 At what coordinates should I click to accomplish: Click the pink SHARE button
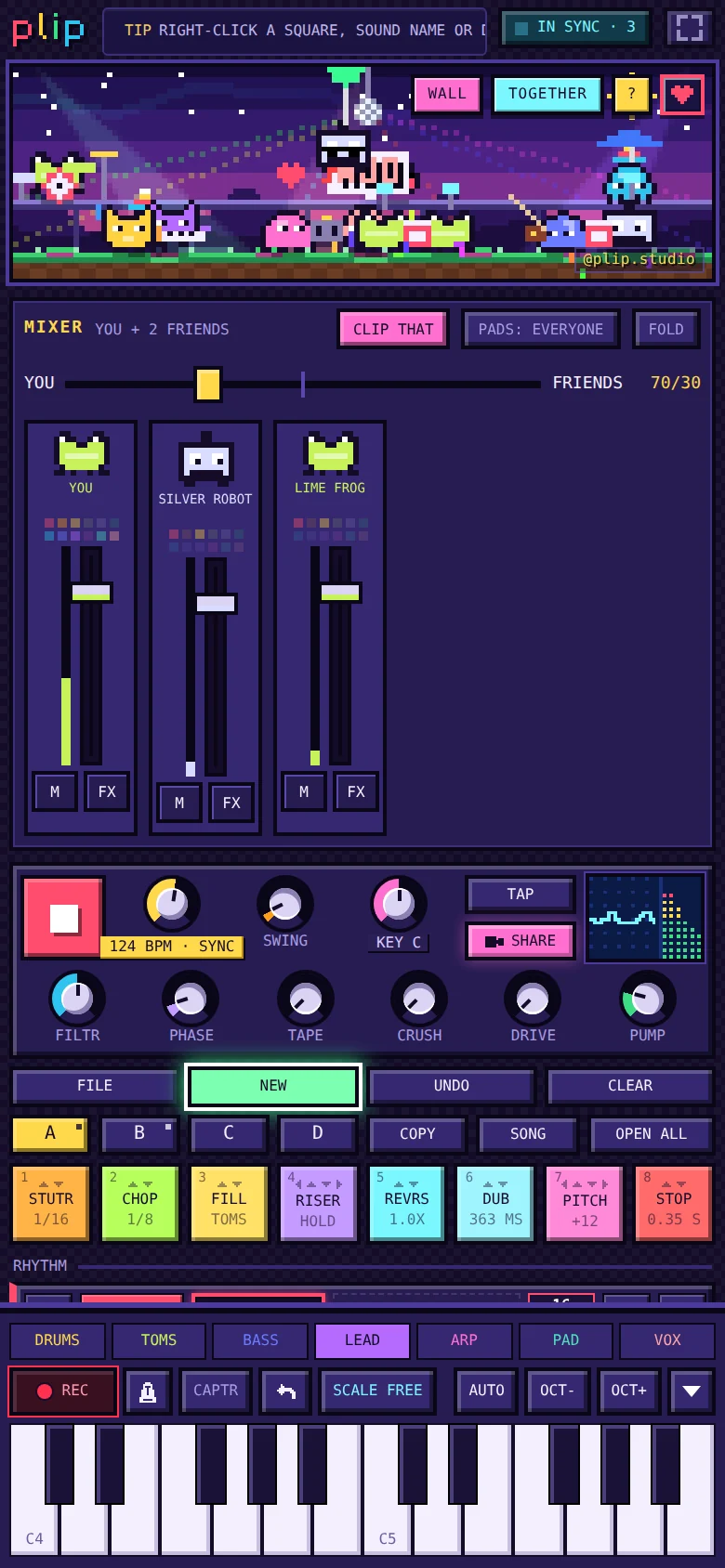(x=521, y=941)
